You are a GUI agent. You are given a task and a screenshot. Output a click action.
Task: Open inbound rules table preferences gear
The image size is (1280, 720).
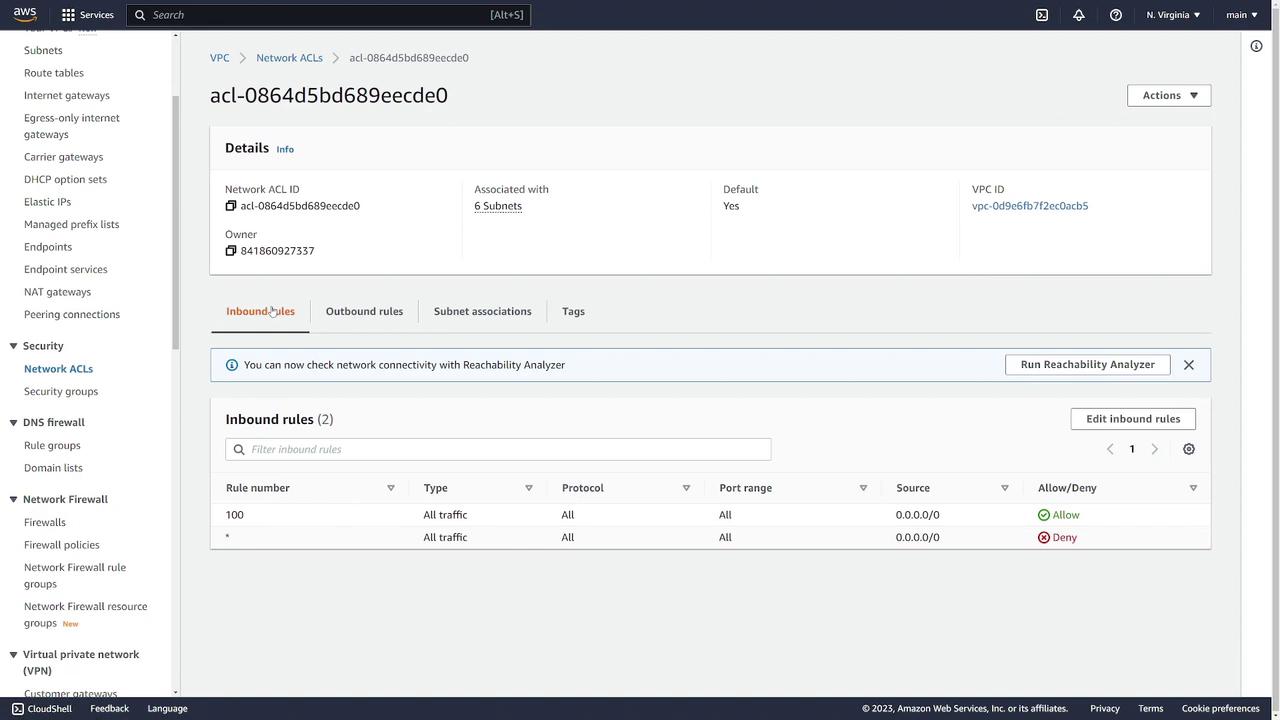tap(1188, 449)
